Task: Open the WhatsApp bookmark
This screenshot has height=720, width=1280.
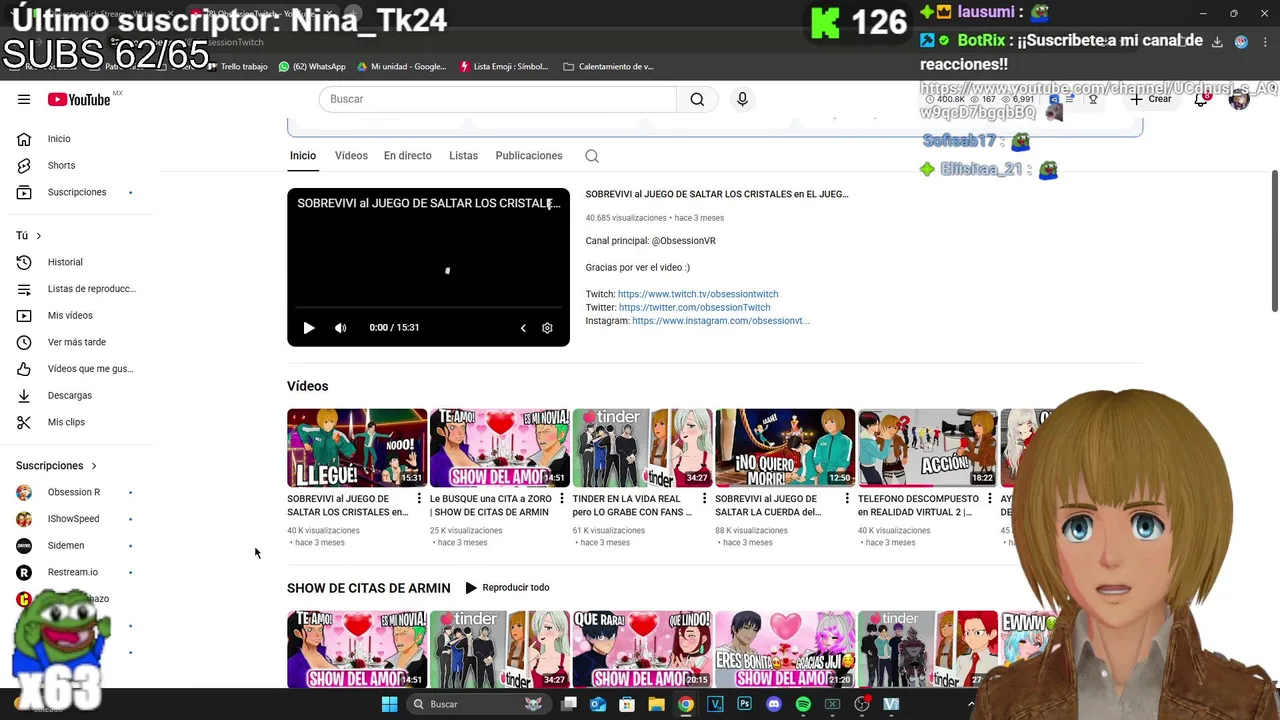Action: click(312, 67)
